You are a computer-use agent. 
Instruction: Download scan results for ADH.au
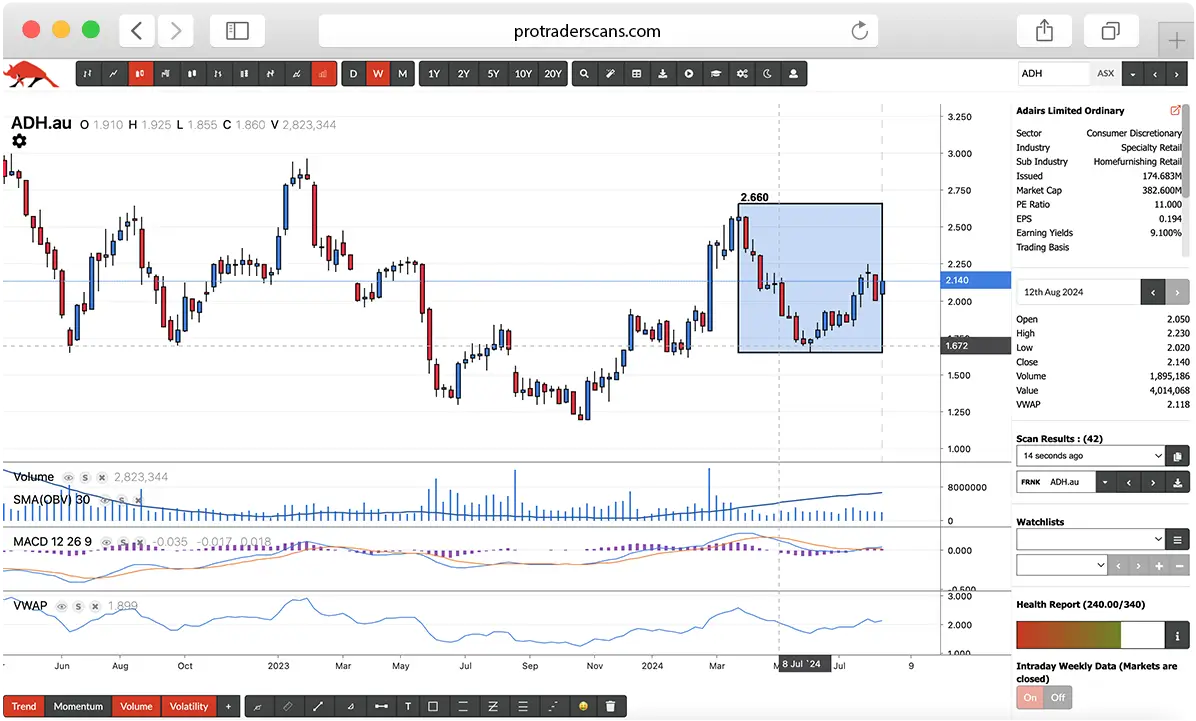coord(1178,482)
